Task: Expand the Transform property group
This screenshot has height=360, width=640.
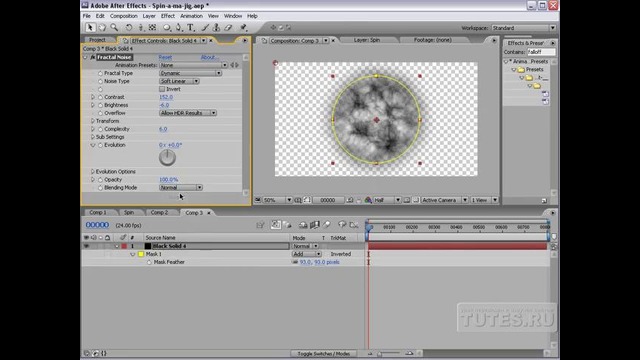Action: tap(93, 121)
